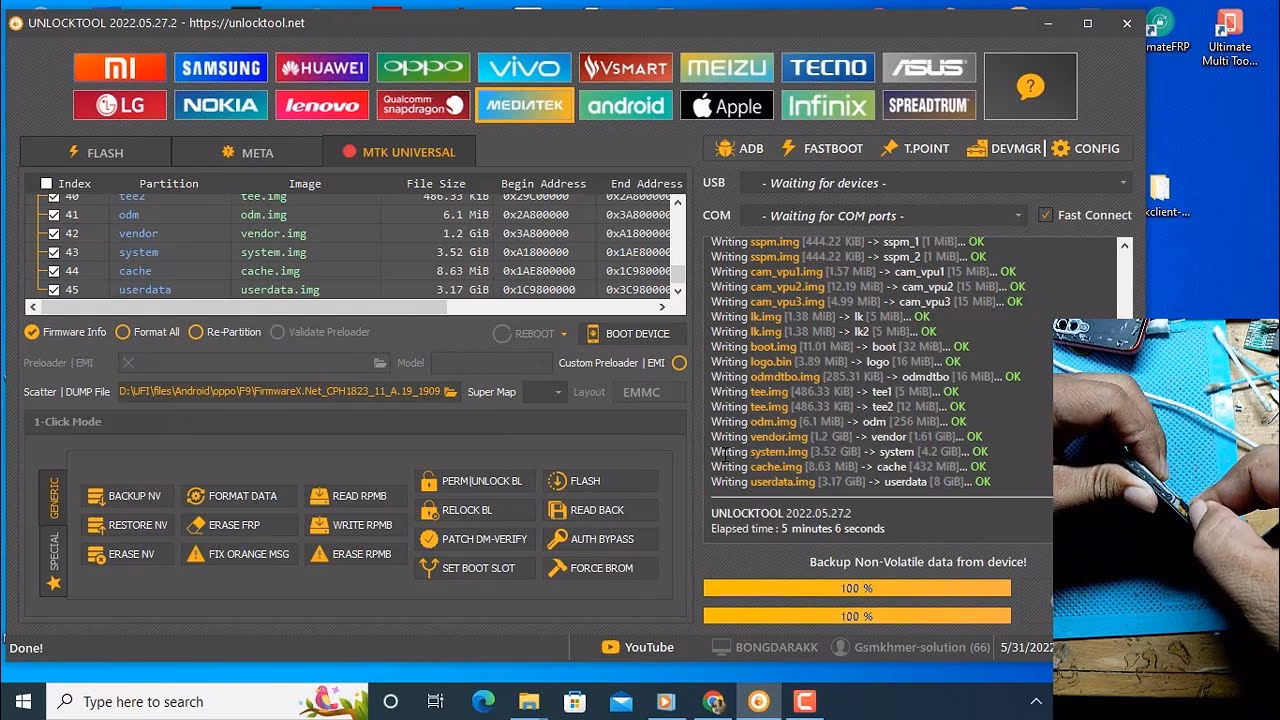The height and width of the screenshot is (720, 1280).
Task: Choose the Samsung brand tile
Action: 221,67
